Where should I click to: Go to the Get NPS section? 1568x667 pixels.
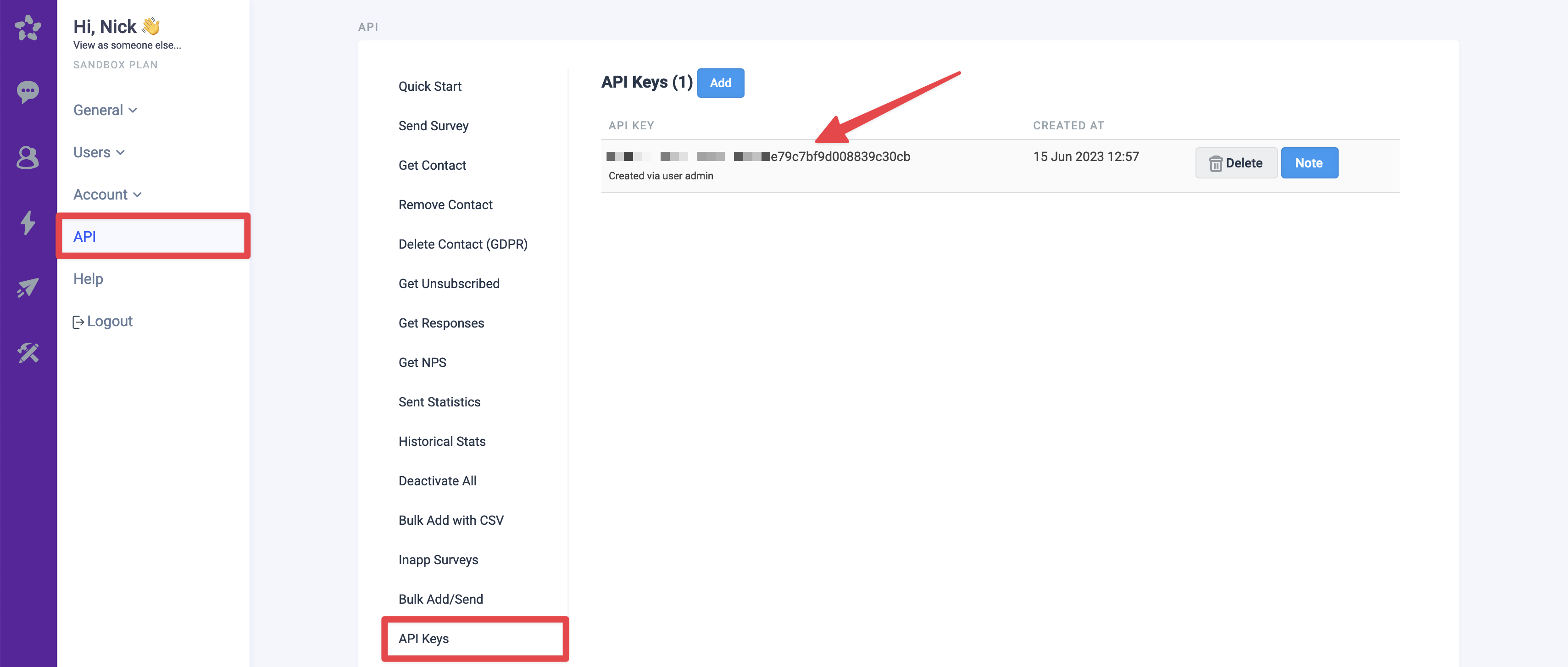423,363
